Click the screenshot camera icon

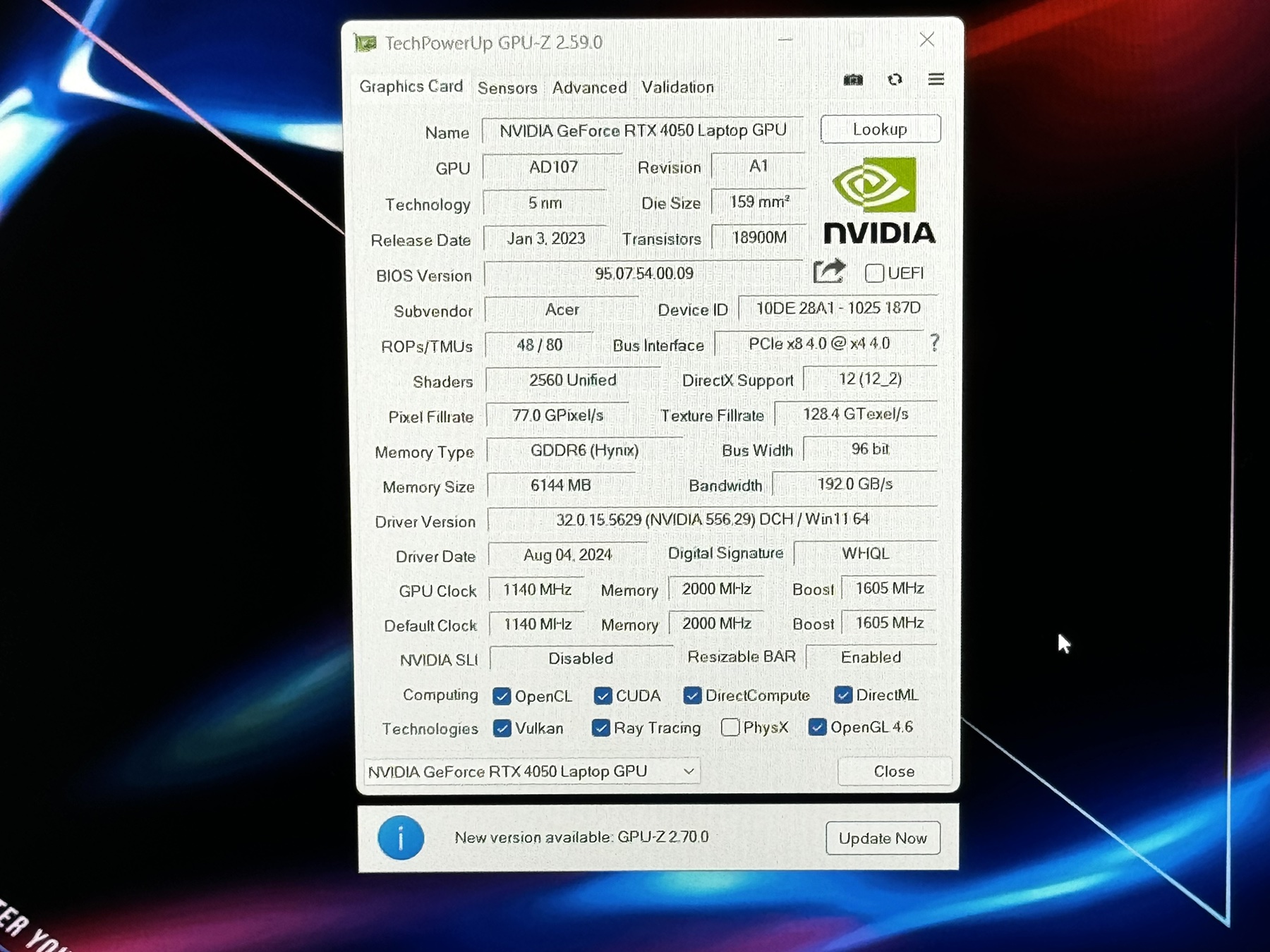(853, 80)
